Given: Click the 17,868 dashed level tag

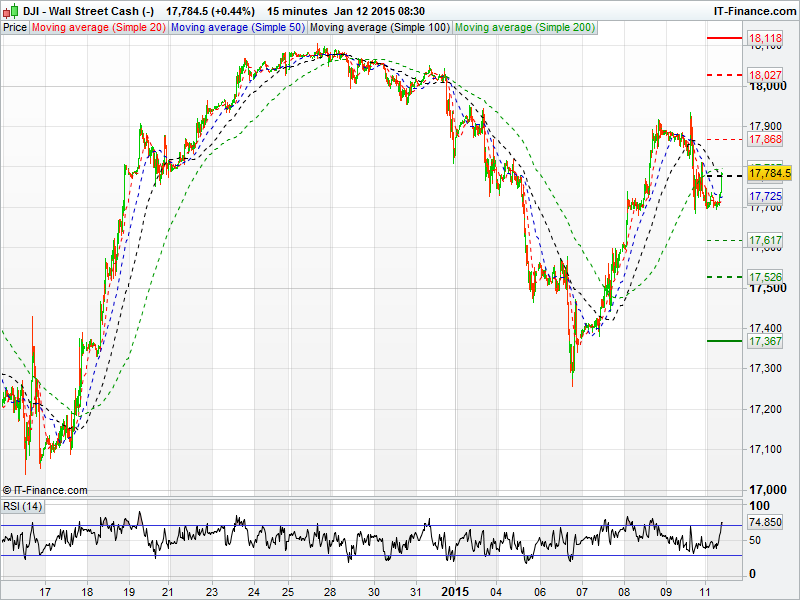Looking at the screenshot, I should [765, 139].
